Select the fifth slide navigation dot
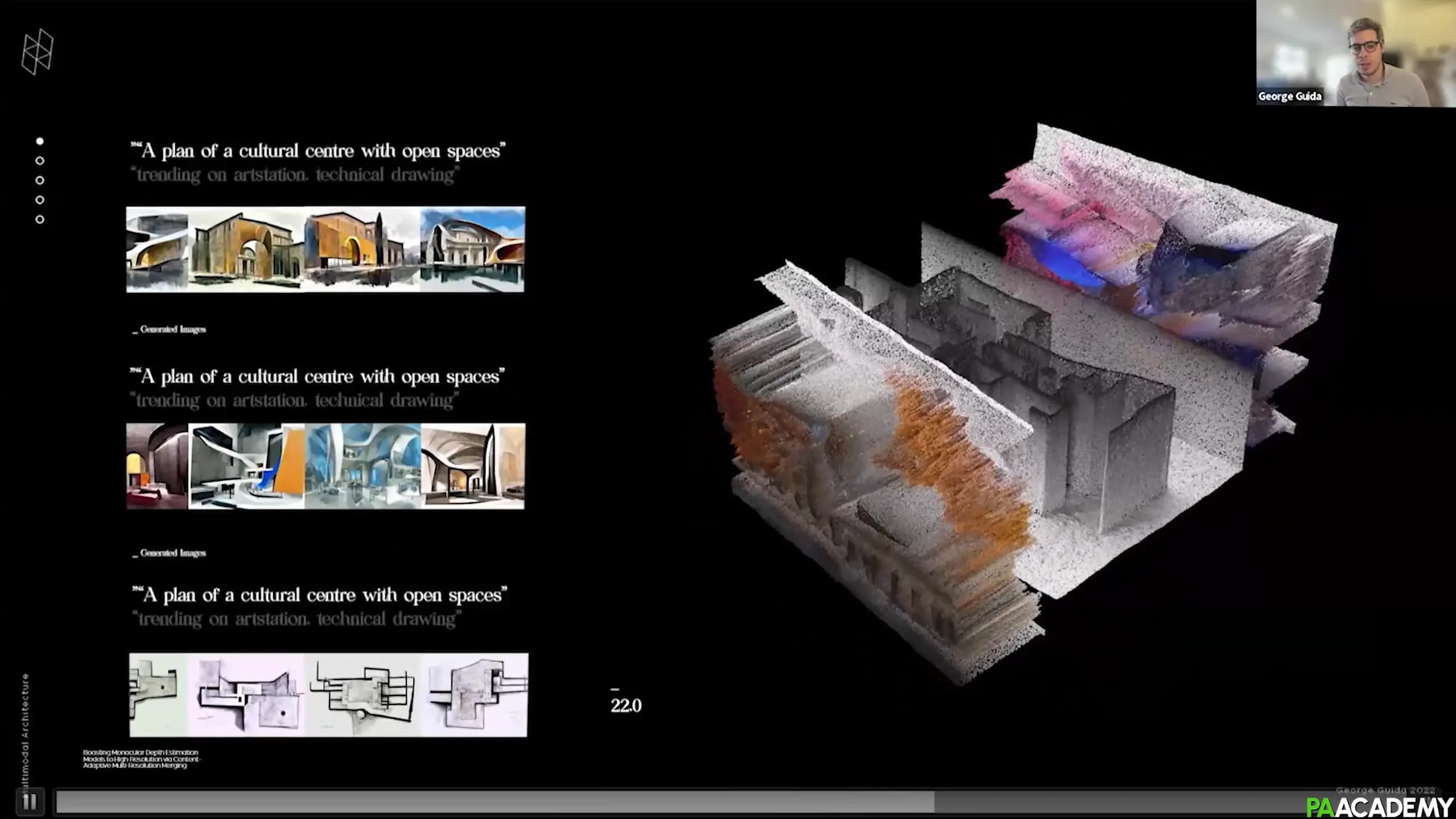Image resolution: width=1456 pixels, height=819 pixels. click(x=40, y=219)
